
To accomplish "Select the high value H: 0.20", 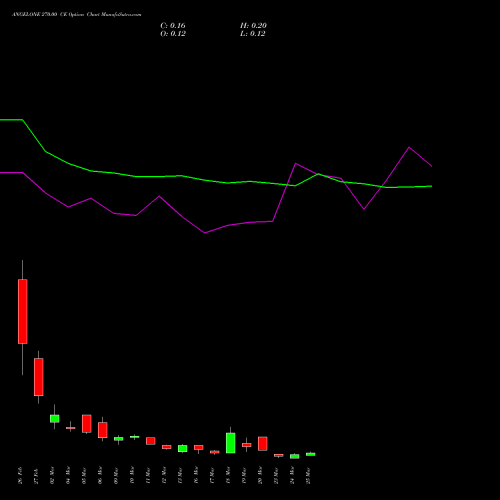I will (253, 26).
